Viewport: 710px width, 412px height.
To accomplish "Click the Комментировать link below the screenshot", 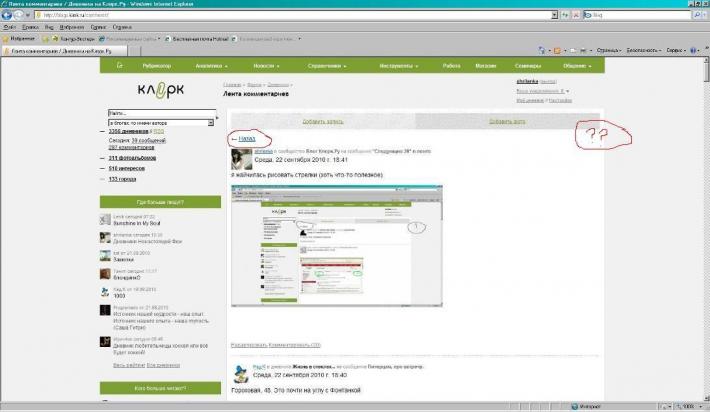I will click(x=295, y=345).
